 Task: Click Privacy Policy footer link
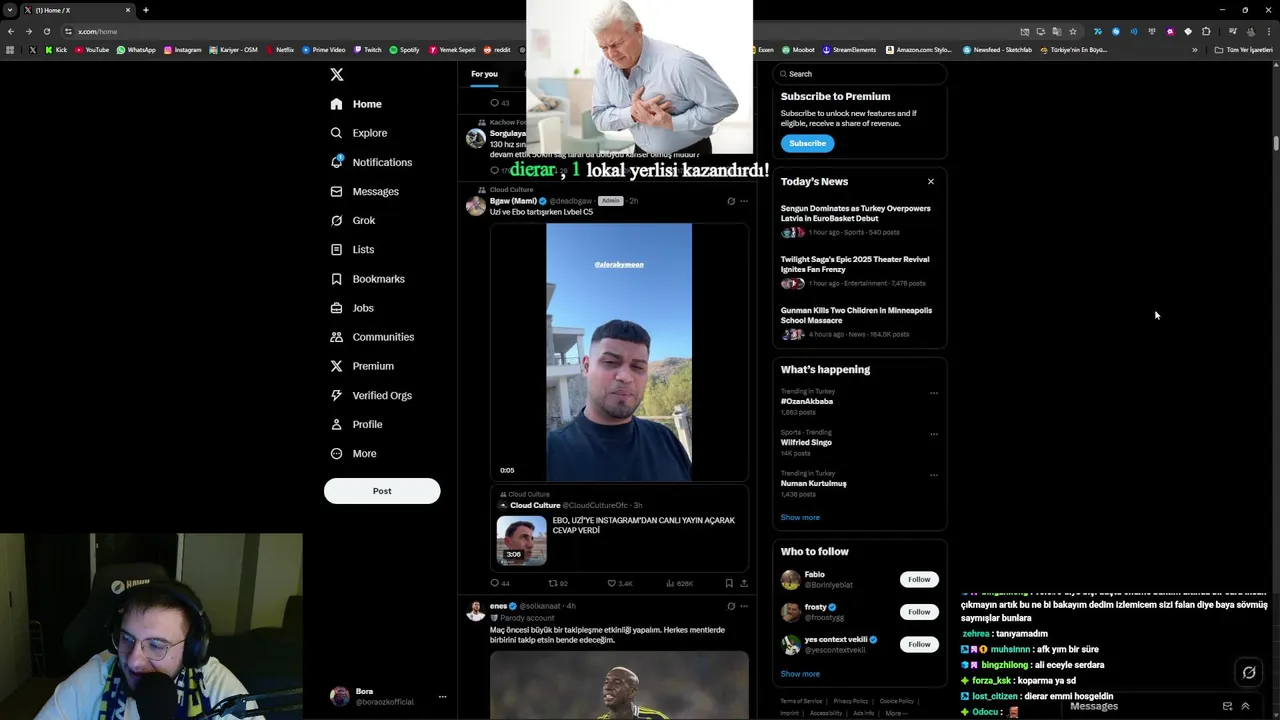point(851,701)
